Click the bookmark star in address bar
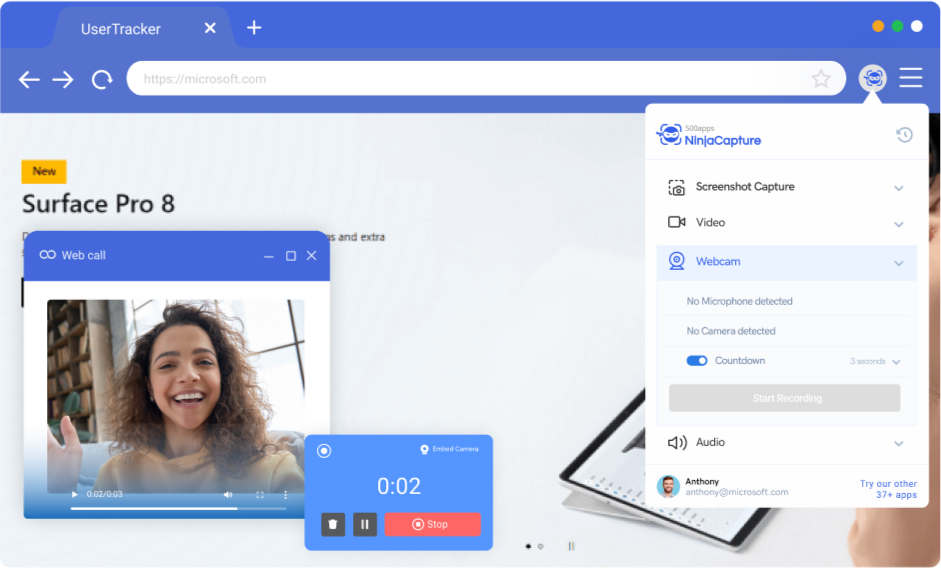The width and height of the screenshot is (941, 568). click(x=821, y=79)
